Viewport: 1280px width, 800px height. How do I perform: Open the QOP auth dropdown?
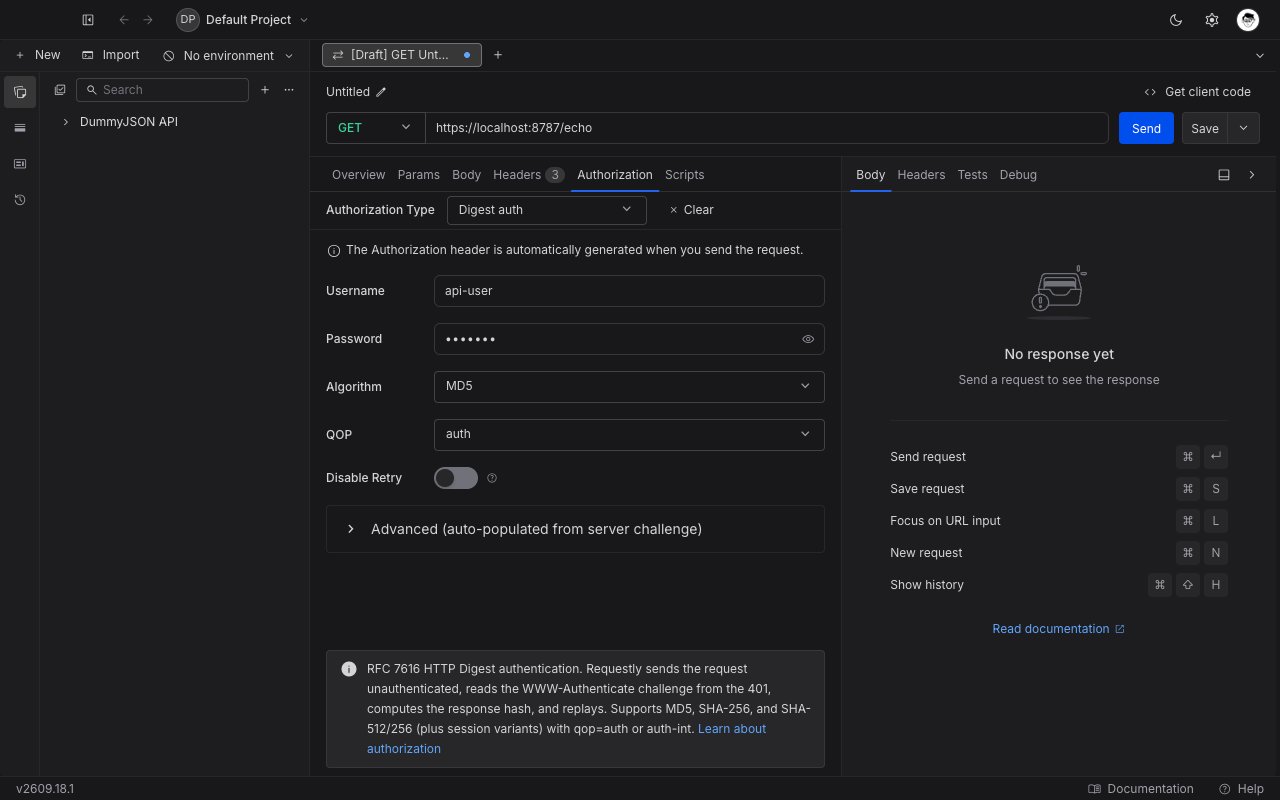pyautogui.click(x=629, y=435)
